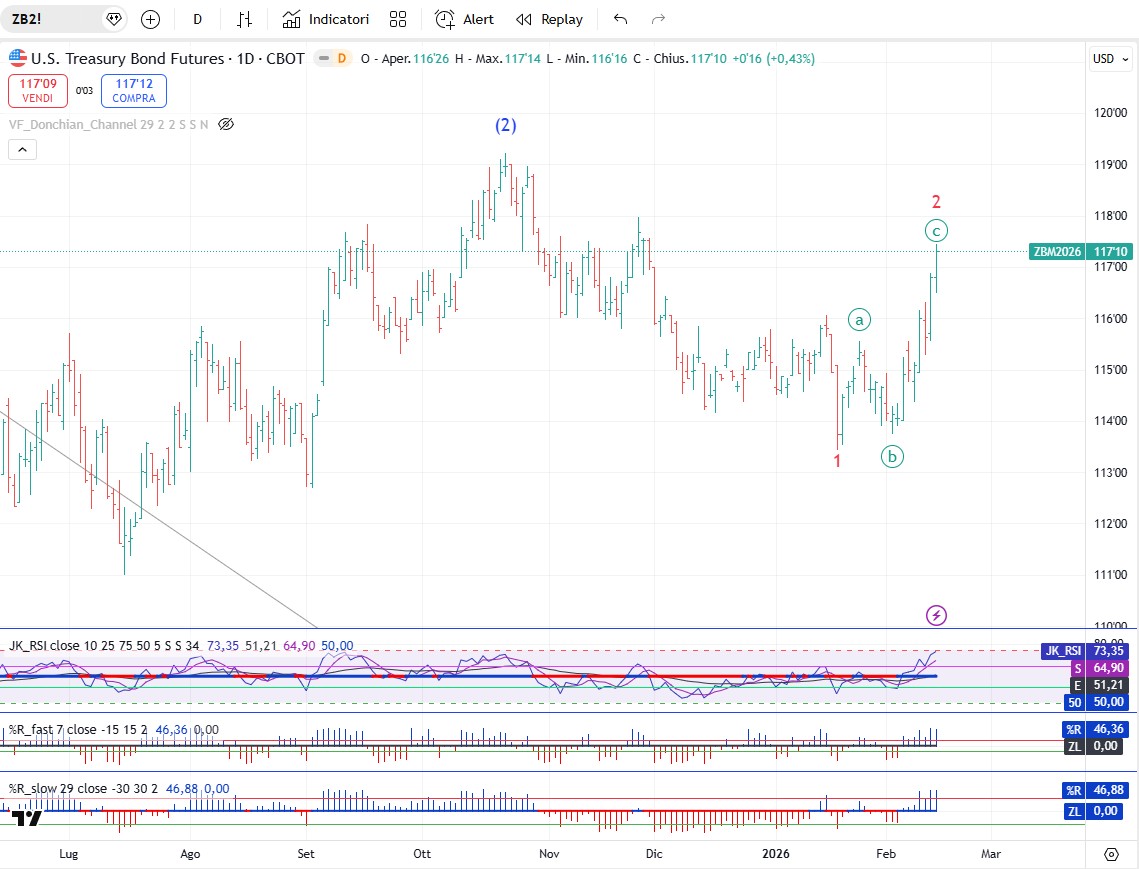Click the add symbol plus icon

(x=150, y=19)
